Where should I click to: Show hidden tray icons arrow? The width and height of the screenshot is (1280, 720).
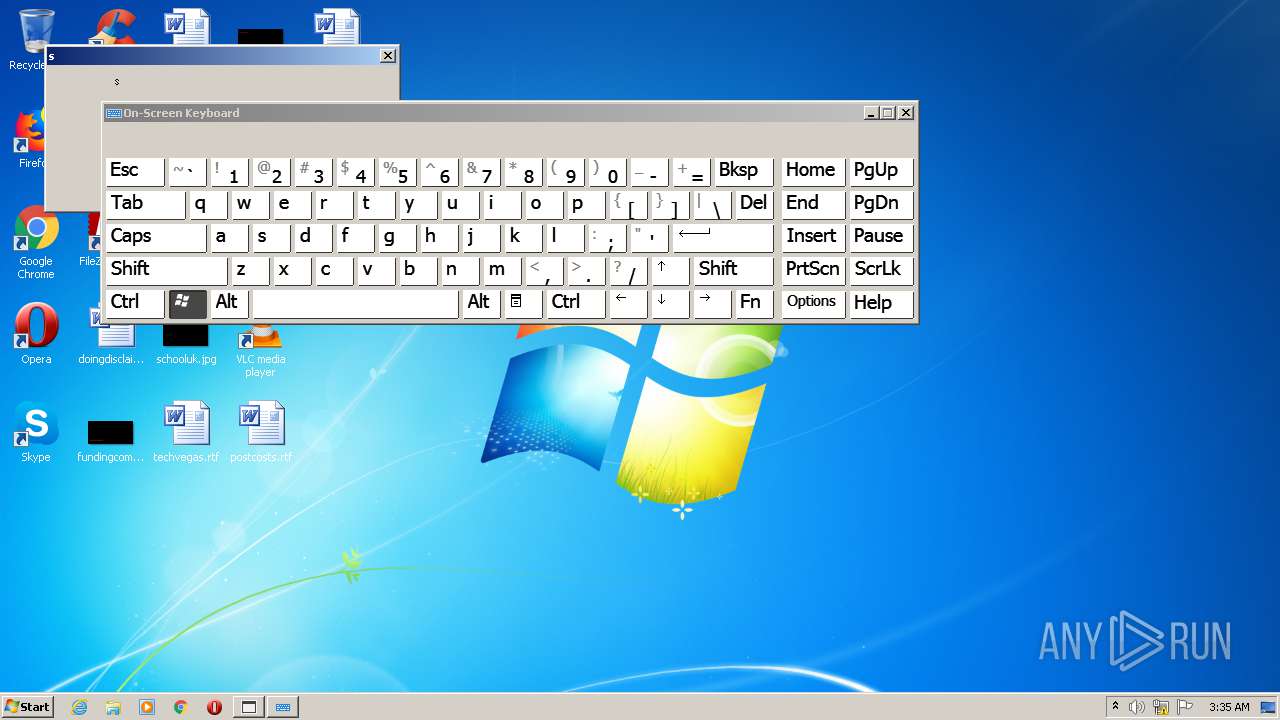click(x=1115, y=707)
